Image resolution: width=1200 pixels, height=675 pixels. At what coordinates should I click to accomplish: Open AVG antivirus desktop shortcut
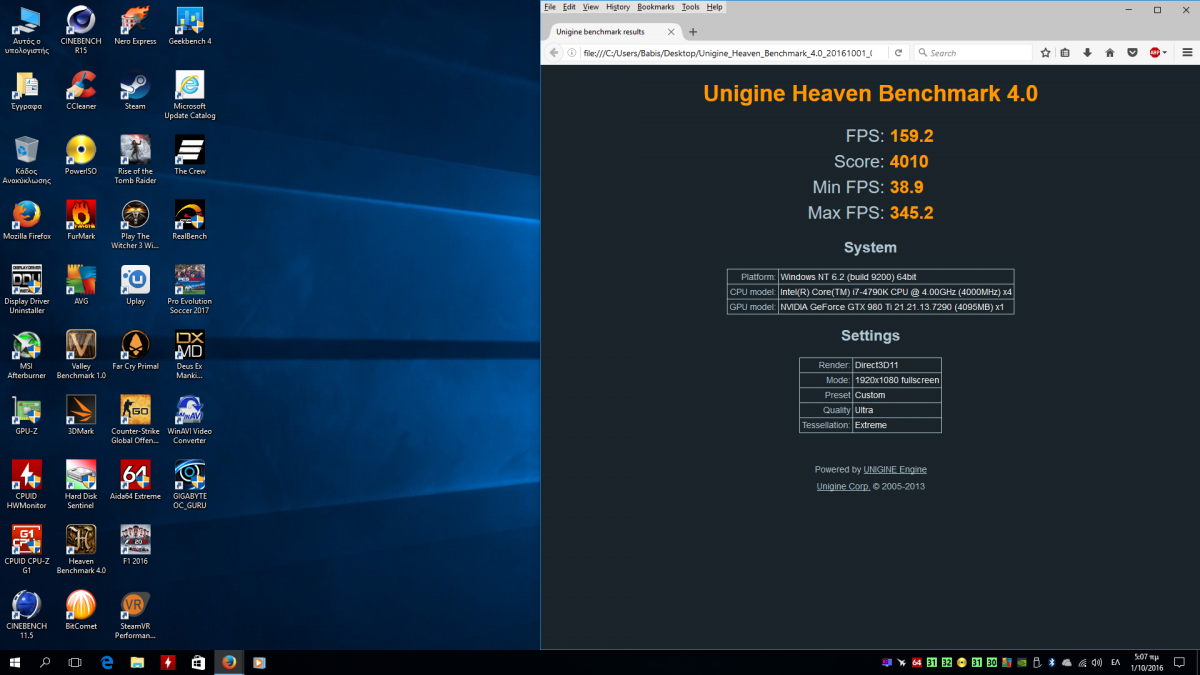[x=81, y=286]
